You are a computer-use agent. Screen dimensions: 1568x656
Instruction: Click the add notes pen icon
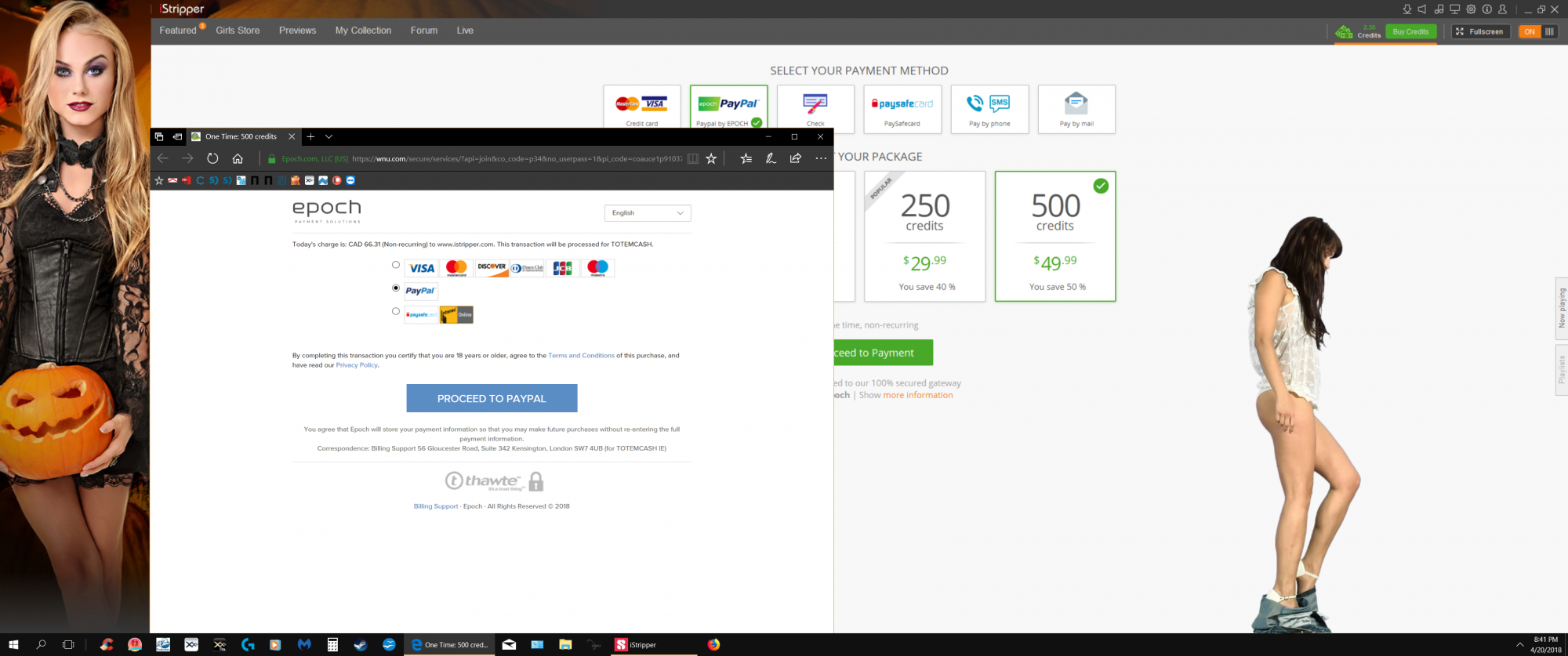pyautogui.click(x=771, y=158)
